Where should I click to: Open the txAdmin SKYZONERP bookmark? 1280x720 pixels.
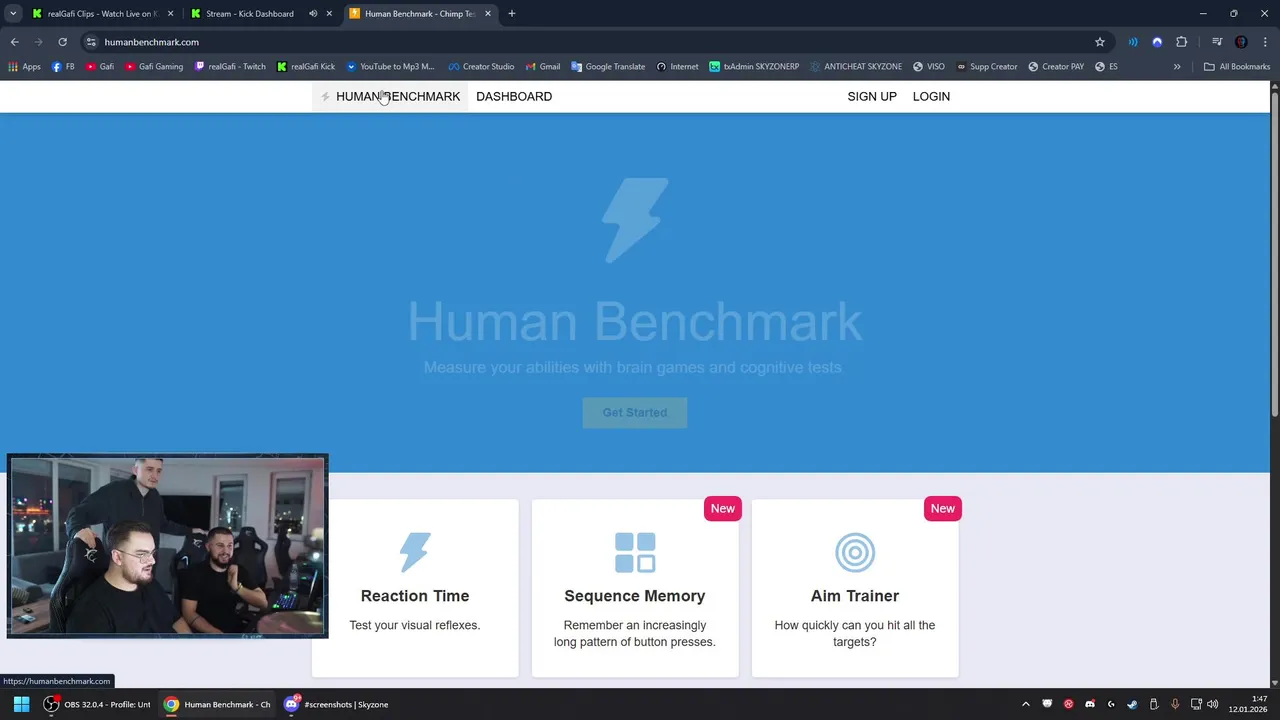tap(754, 67)
